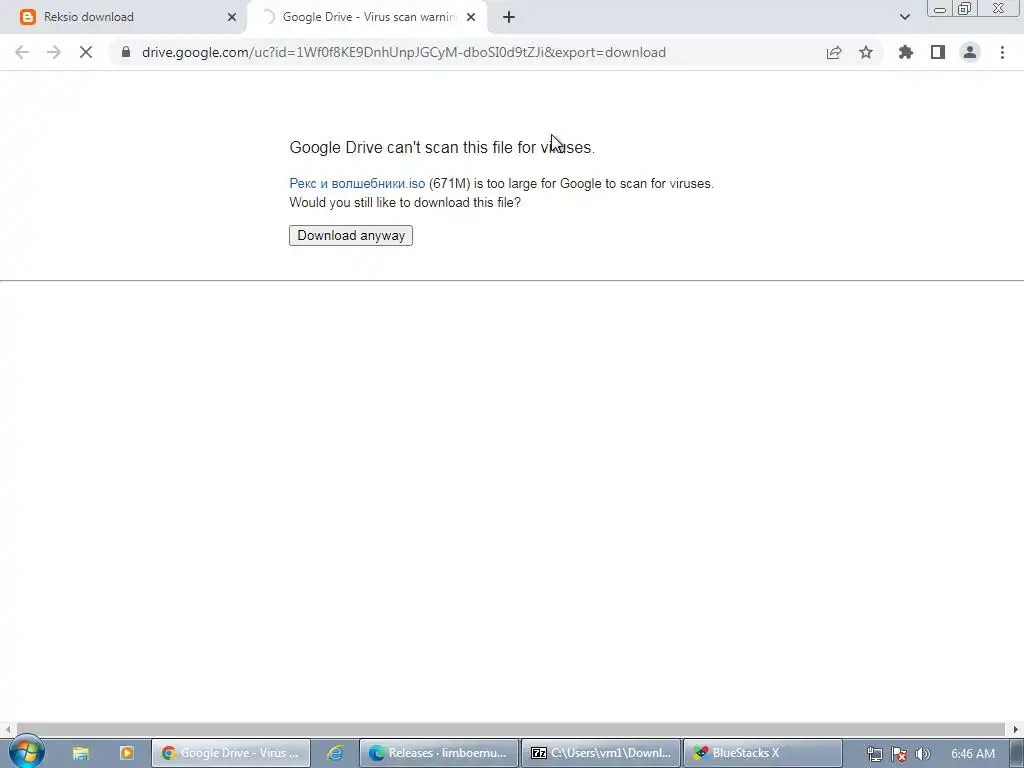The image size is (1024, 768).
Task: Click the scroll left arrow
Action: coord(8,729)
